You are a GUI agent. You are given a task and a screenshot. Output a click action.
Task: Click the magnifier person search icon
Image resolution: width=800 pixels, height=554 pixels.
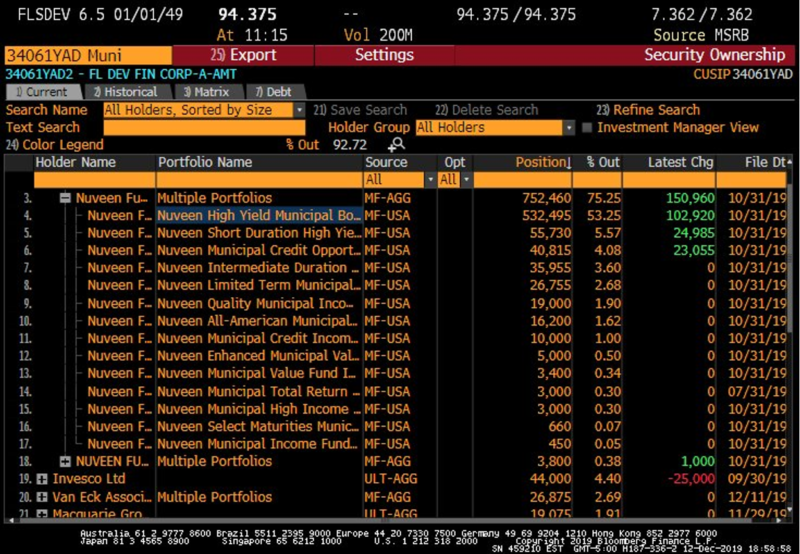(396, 145)
